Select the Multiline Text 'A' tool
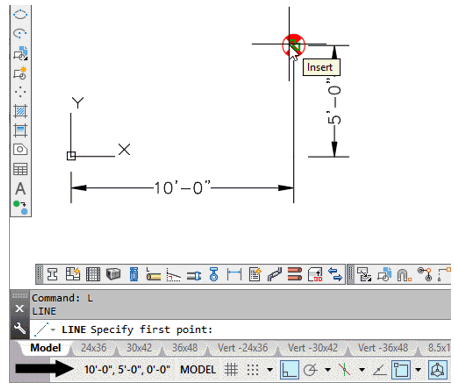455x389 pixels. [20, 189]
